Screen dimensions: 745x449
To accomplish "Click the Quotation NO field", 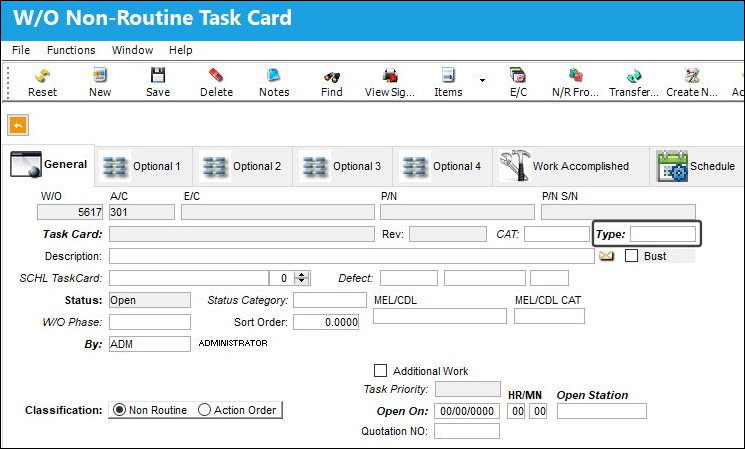I will pos(467,431).
